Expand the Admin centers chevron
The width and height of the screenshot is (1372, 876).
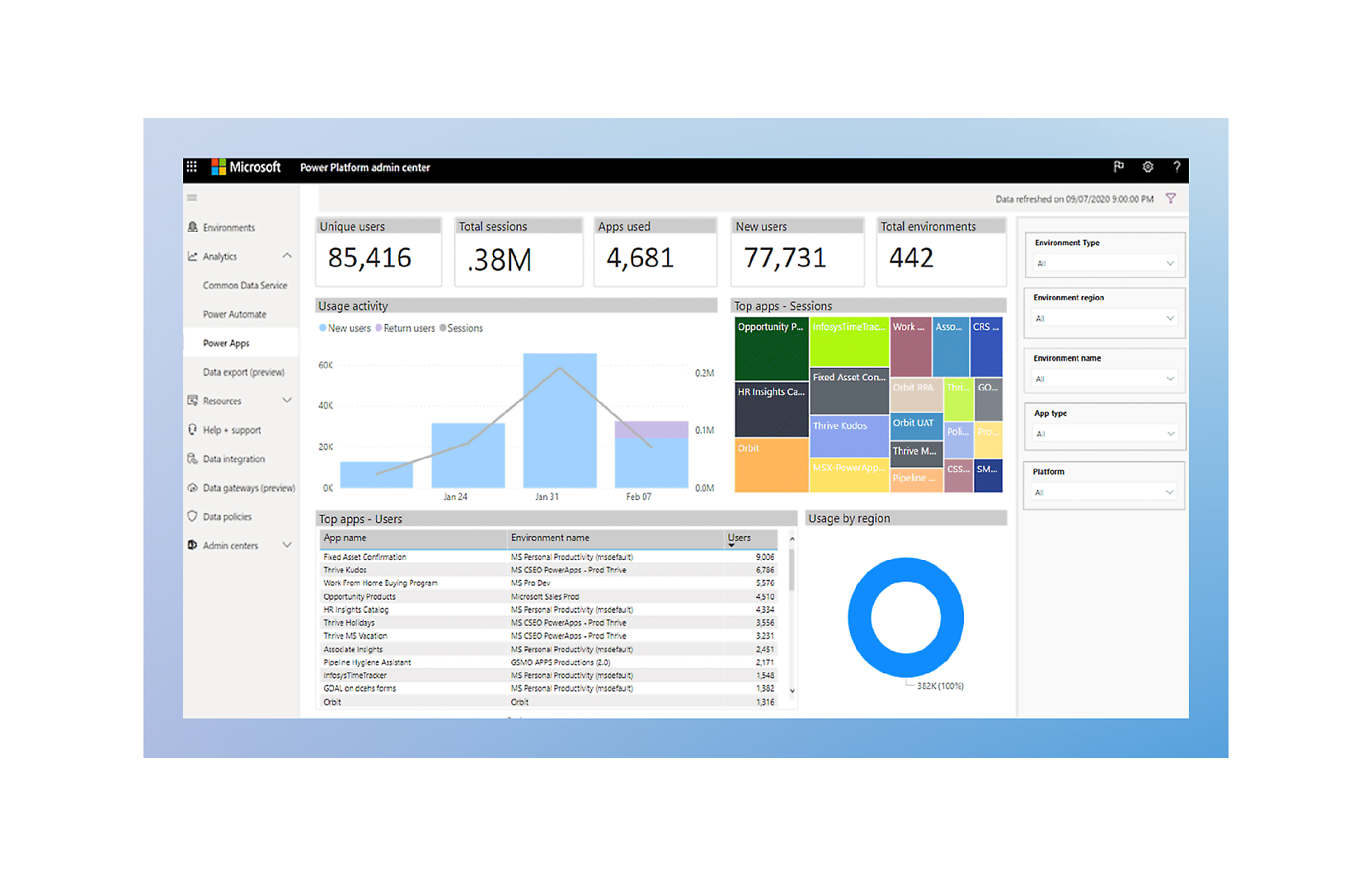(x=287, y=544)
